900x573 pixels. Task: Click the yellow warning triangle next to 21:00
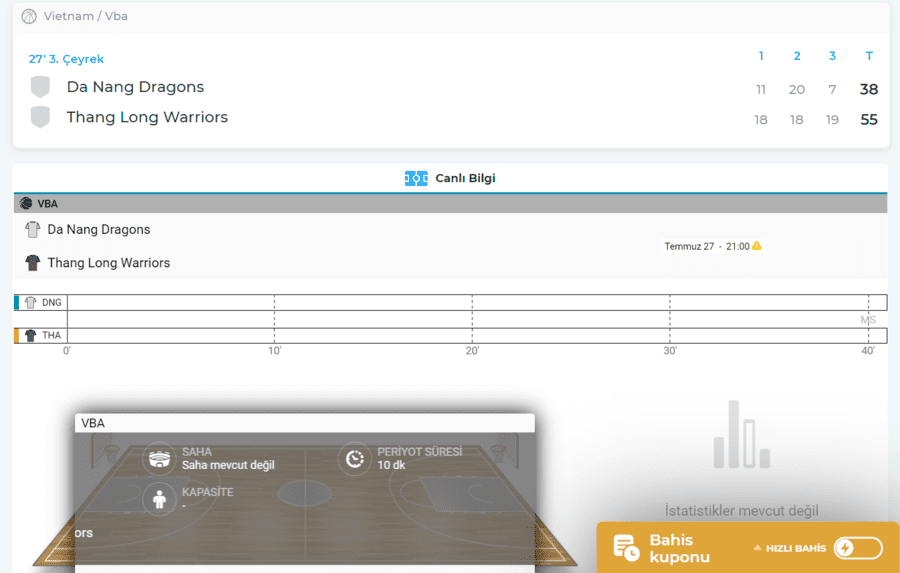(757, 246)
